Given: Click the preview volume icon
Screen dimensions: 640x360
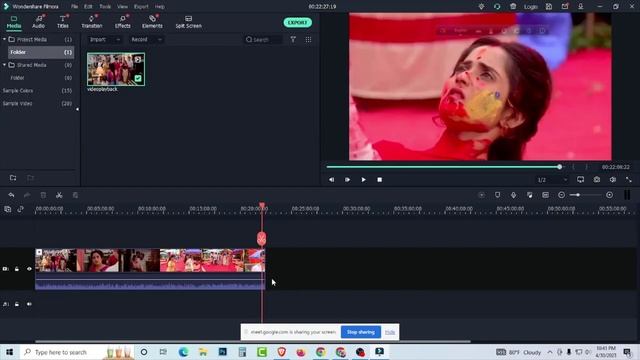Looking at the screenshot, I should [613, 180].
